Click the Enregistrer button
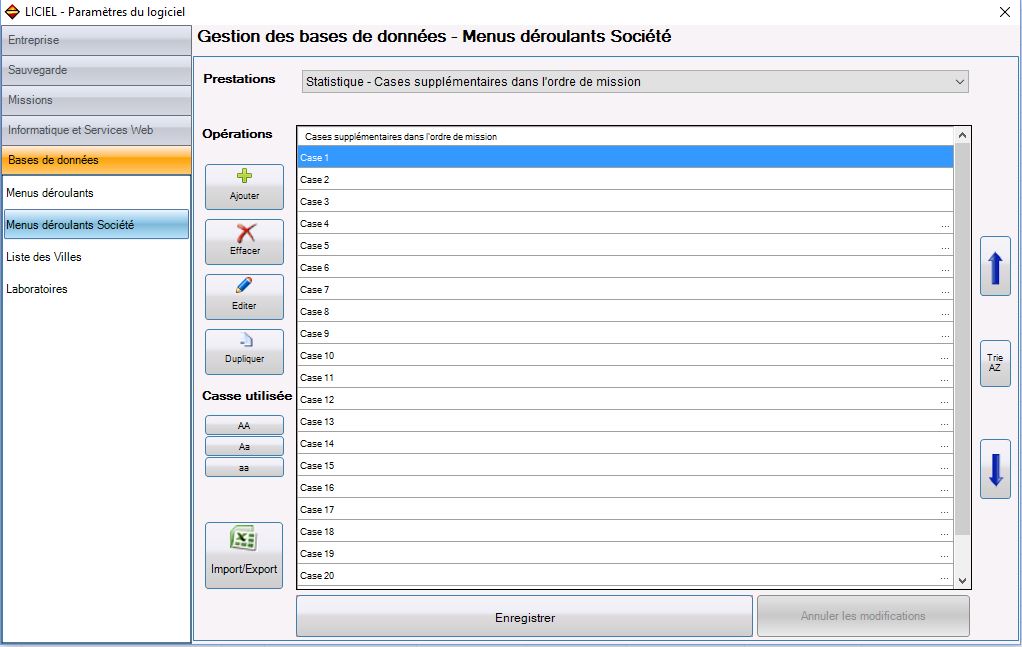This screenshot has height=647, width=1022. tap(525, 616)
